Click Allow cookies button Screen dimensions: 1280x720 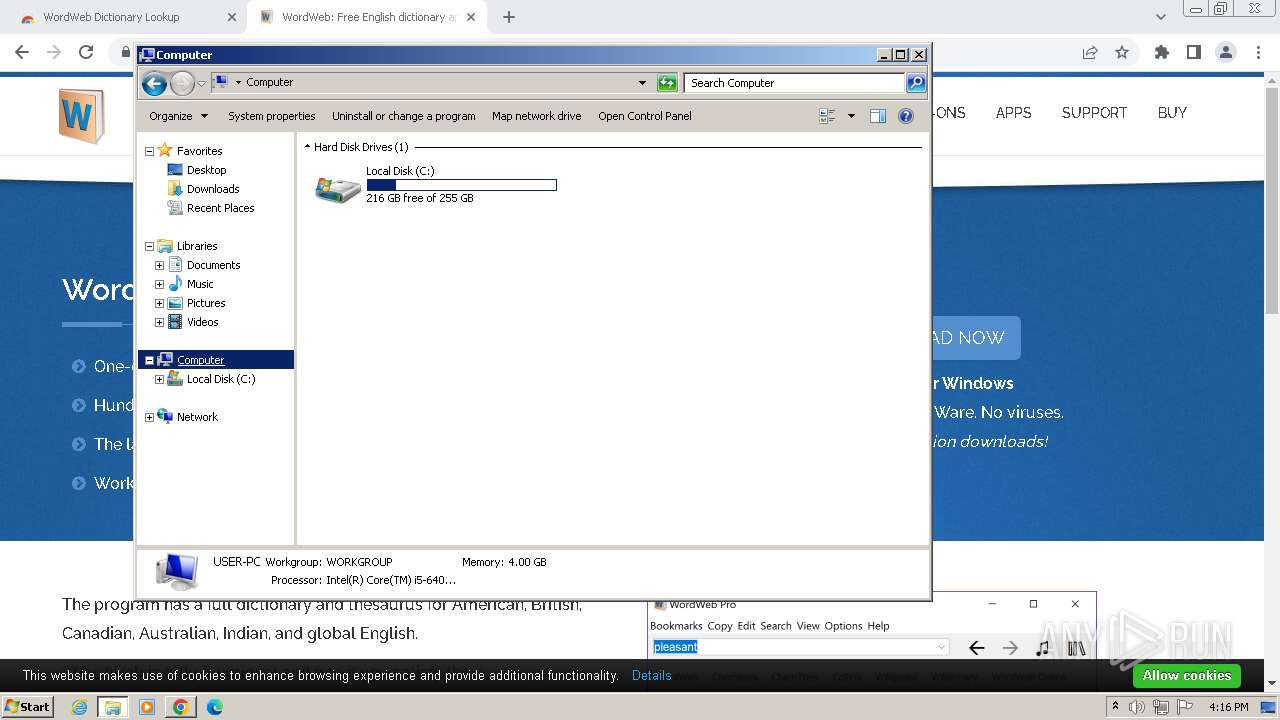(x=1186, y=676)
